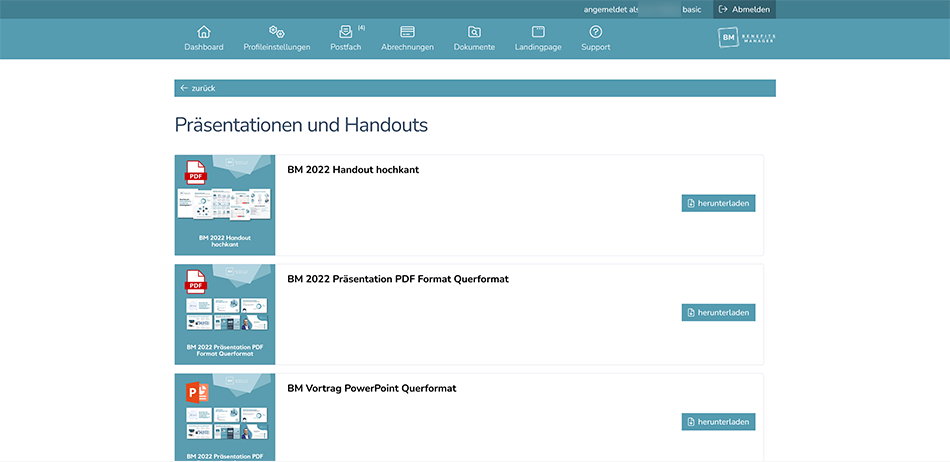Viewport: 950px width, 462px height.
Task: Download the BM Vortrag PowerPoint Querformat
Action: pos(718,422)
